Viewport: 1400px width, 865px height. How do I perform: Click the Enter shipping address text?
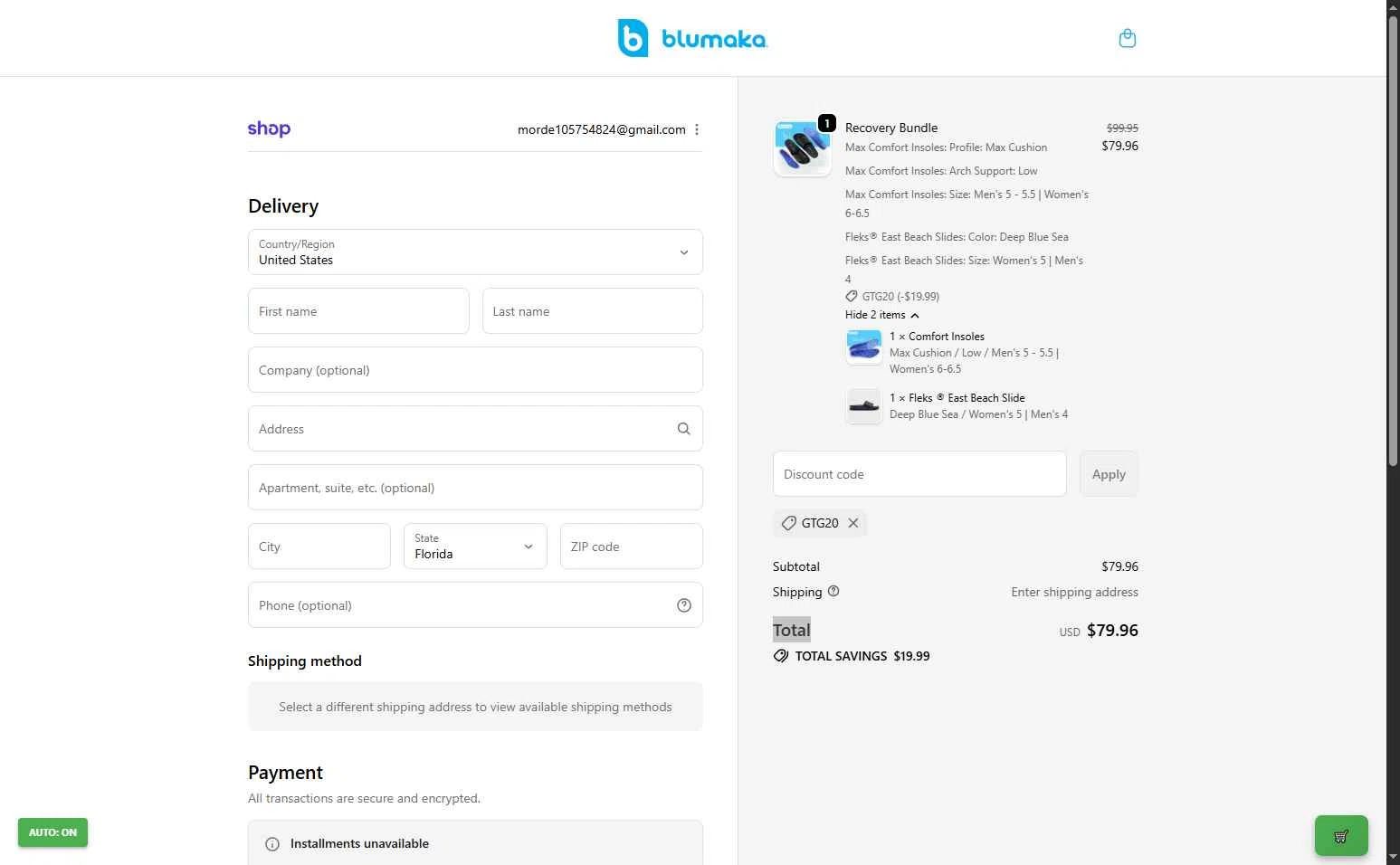[x=1074, y=592]
